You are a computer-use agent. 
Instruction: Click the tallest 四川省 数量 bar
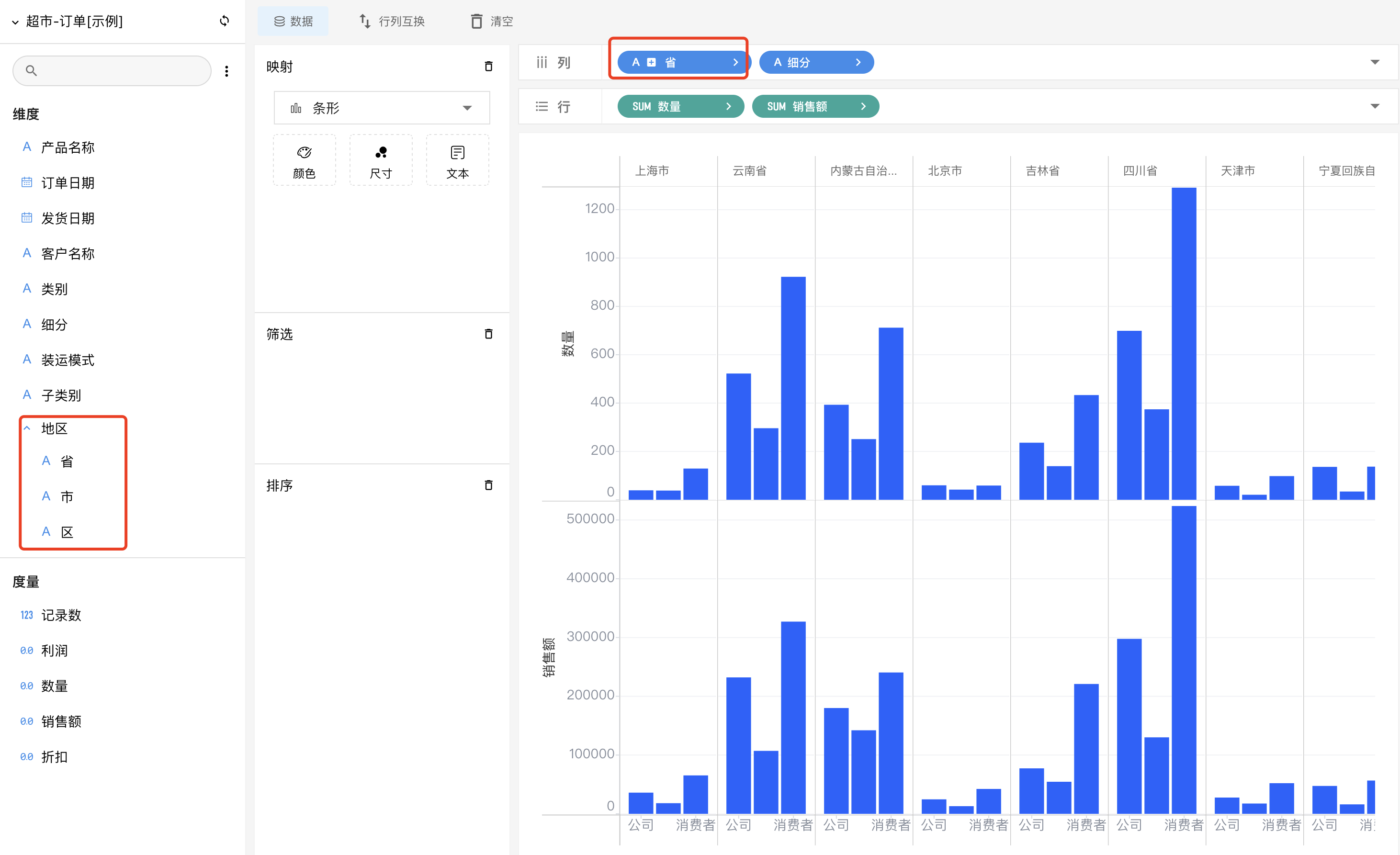click(x=1184, y=344)
